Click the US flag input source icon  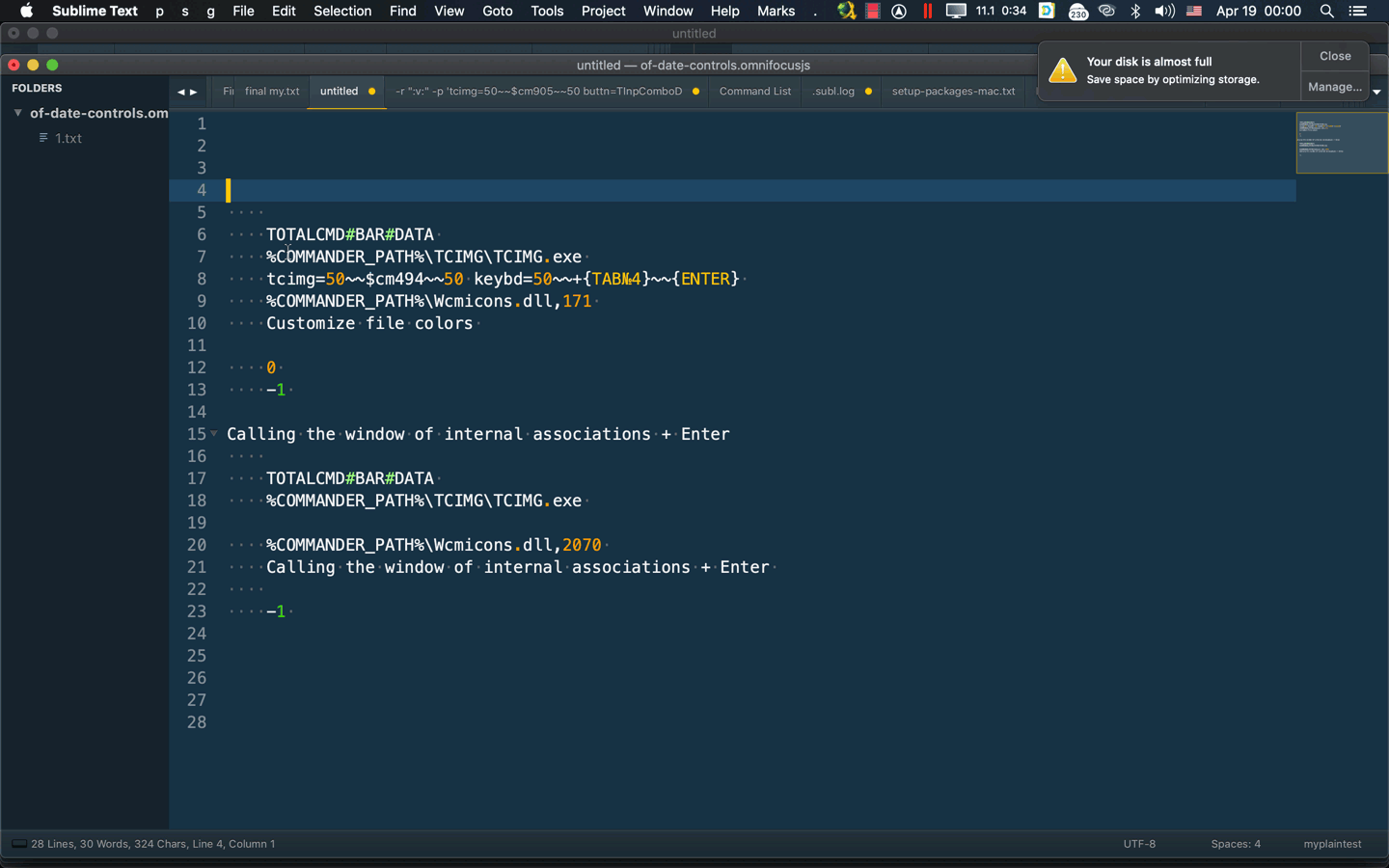(1193, 11)
